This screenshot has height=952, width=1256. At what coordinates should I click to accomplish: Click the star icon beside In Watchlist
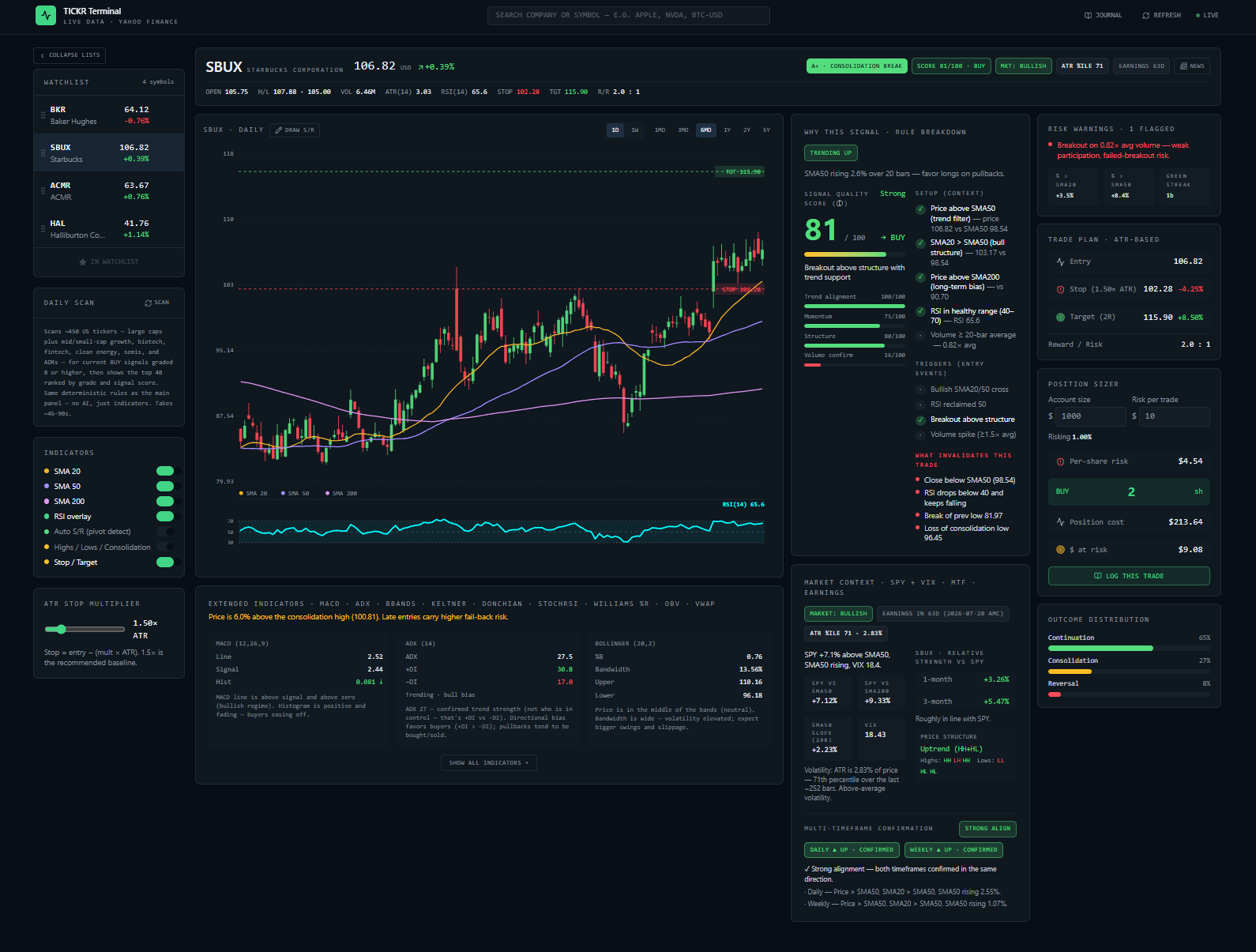tap(83, 262)
